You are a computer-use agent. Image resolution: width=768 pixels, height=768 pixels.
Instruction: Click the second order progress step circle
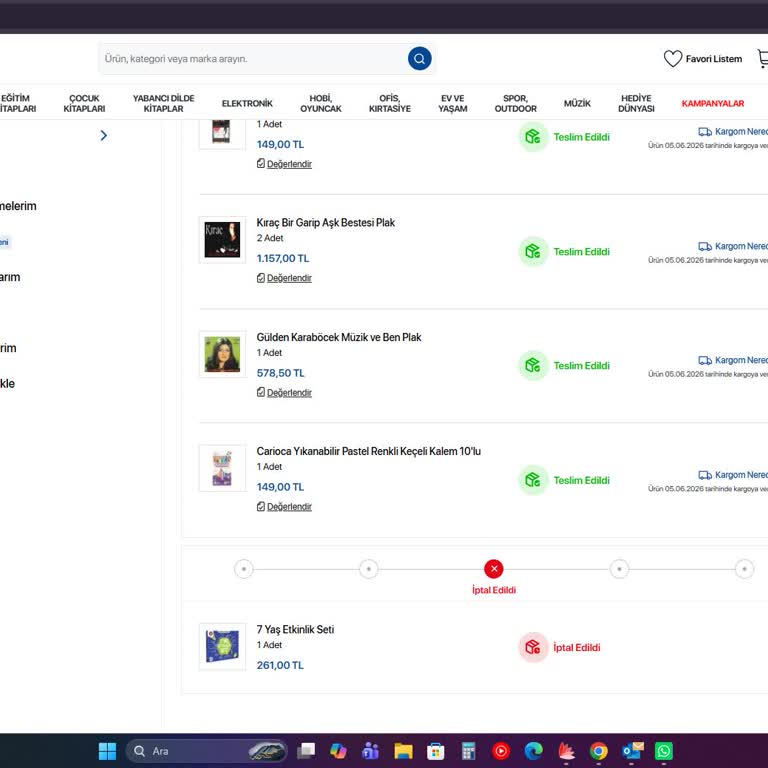tap(369, 569)
